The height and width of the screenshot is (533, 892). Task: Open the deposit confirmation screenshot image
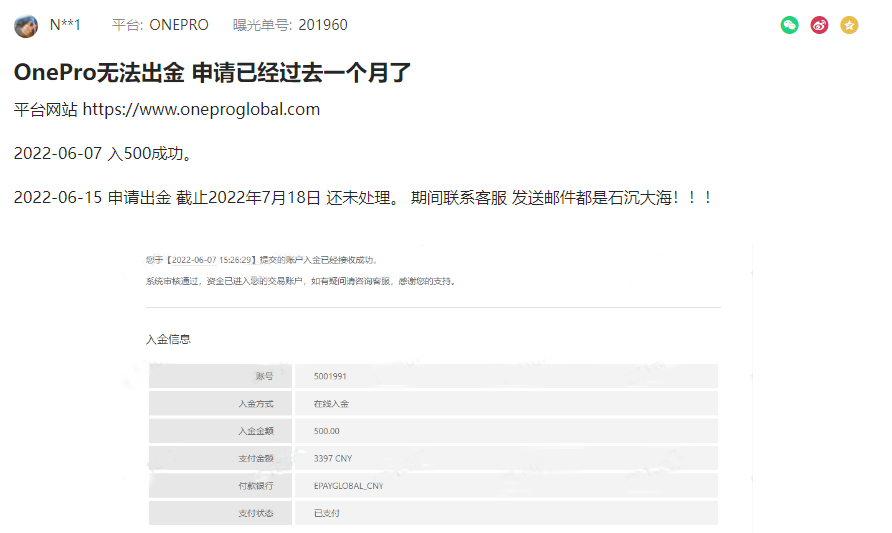click(438, 387)
